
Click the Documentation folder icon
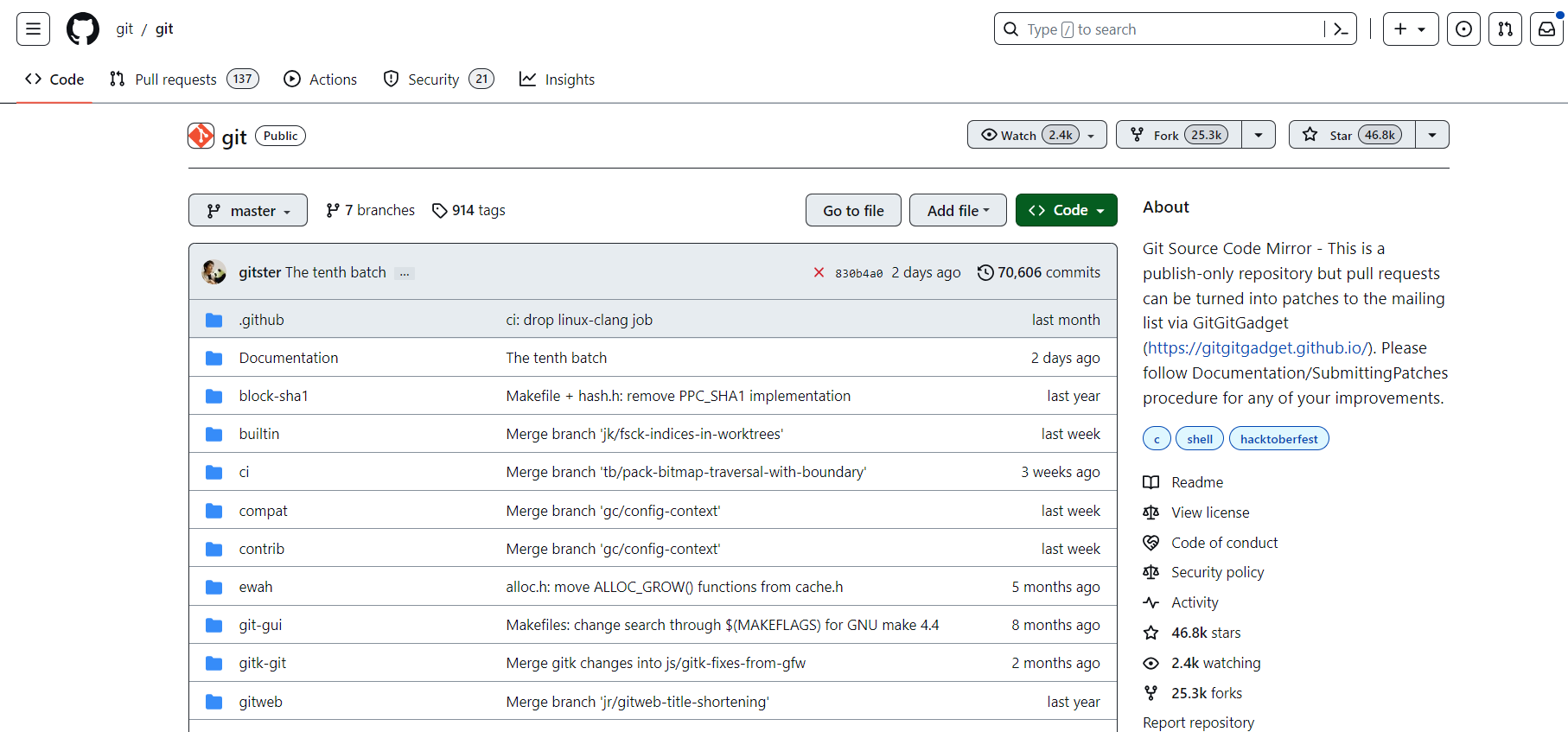(214, 358)
